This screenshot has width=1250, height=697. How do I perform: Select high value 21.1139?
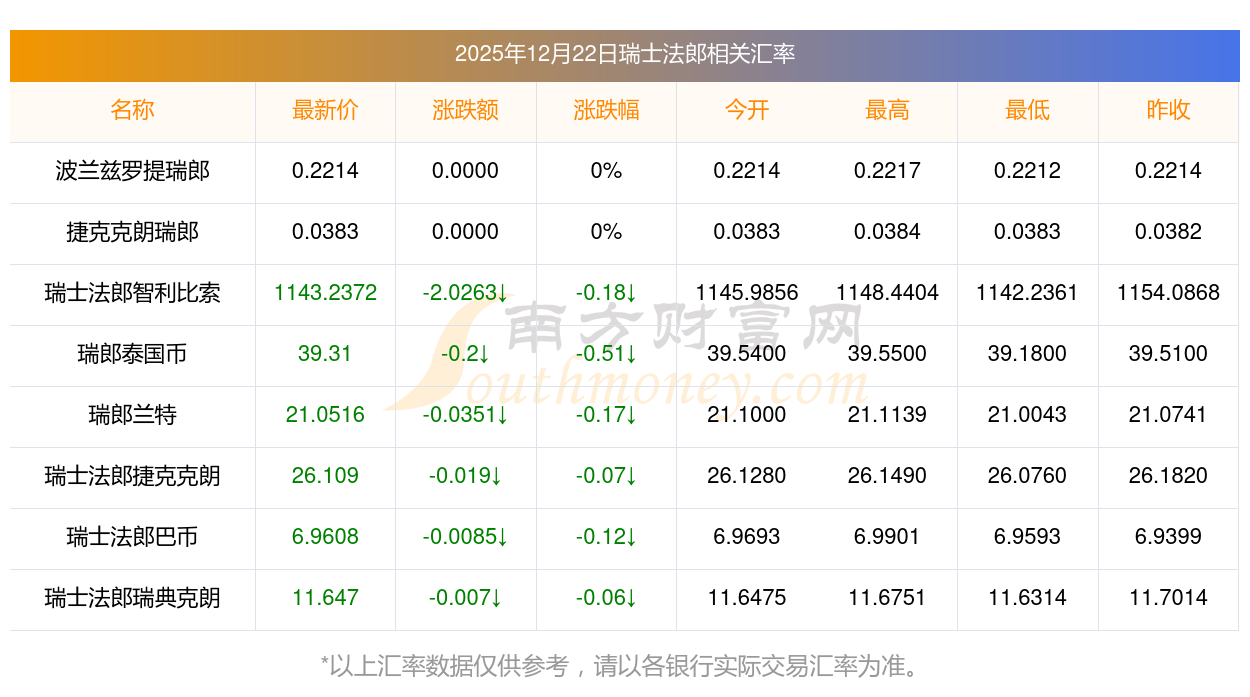(887, 415)
